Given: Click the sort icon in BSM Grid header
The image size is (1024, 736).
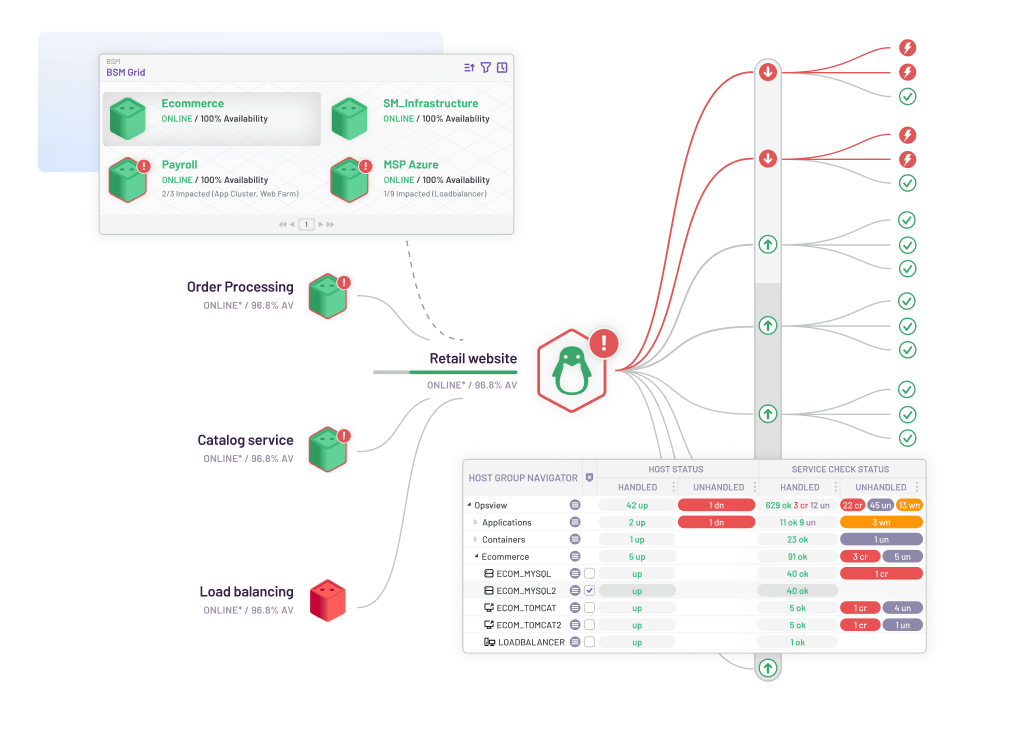Looking at the screenshot, I should click(470, 68).
